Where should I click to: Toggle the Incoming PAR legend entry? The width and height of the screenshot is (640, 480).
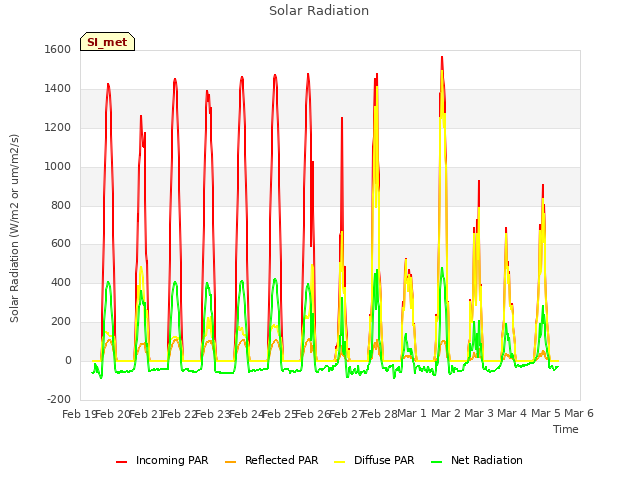162,460
